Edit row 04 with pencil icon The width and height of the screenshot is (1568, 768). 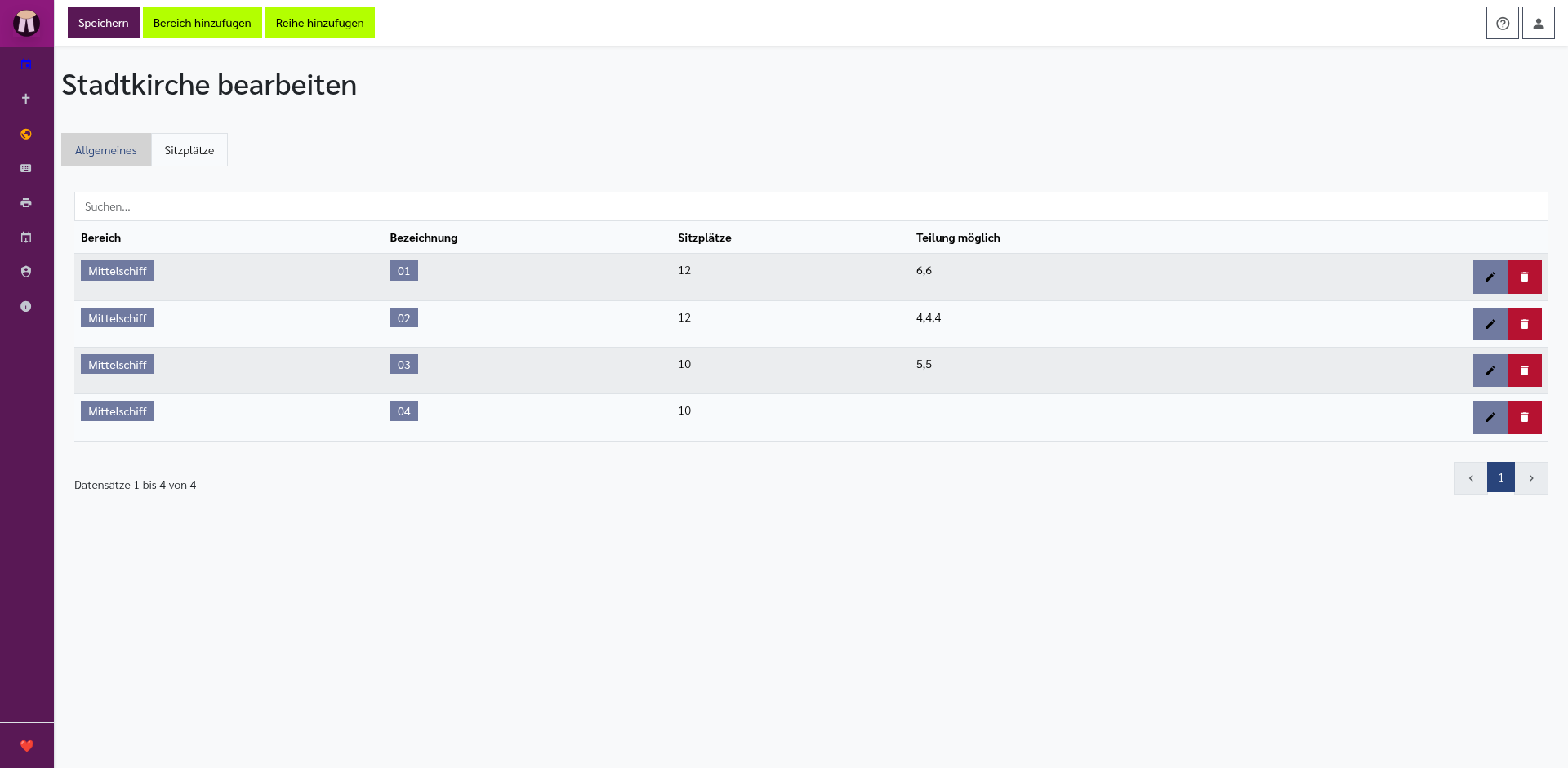coord(1490,417)
